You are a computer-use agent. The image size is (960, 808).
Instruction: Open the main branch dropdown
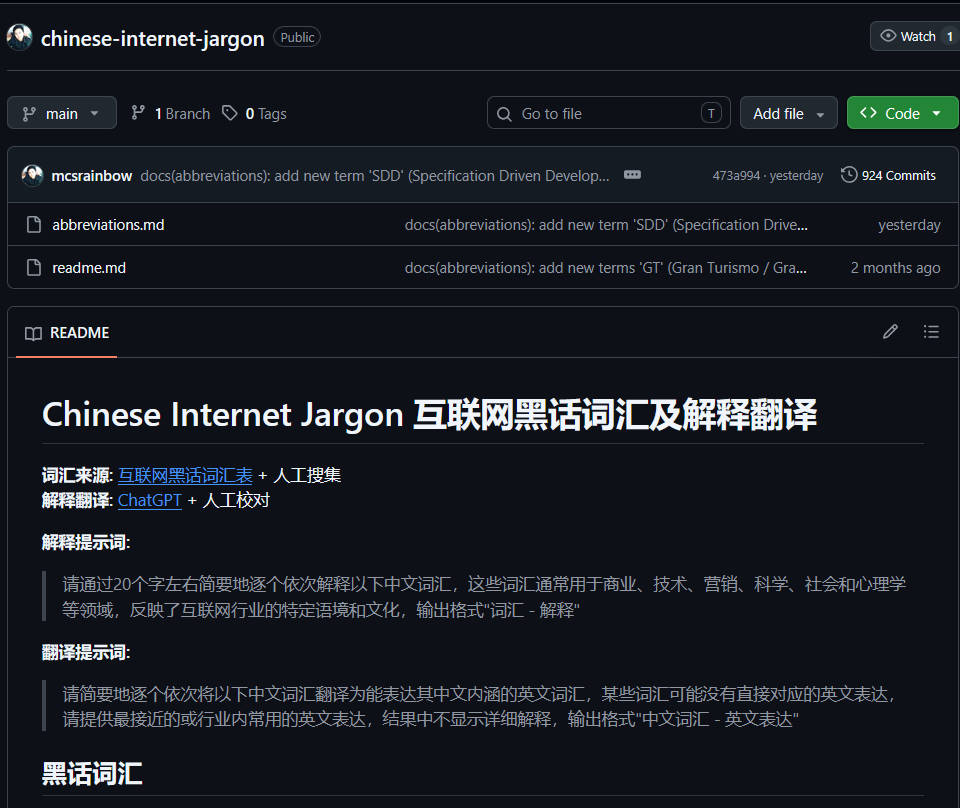tap(62, 113)
